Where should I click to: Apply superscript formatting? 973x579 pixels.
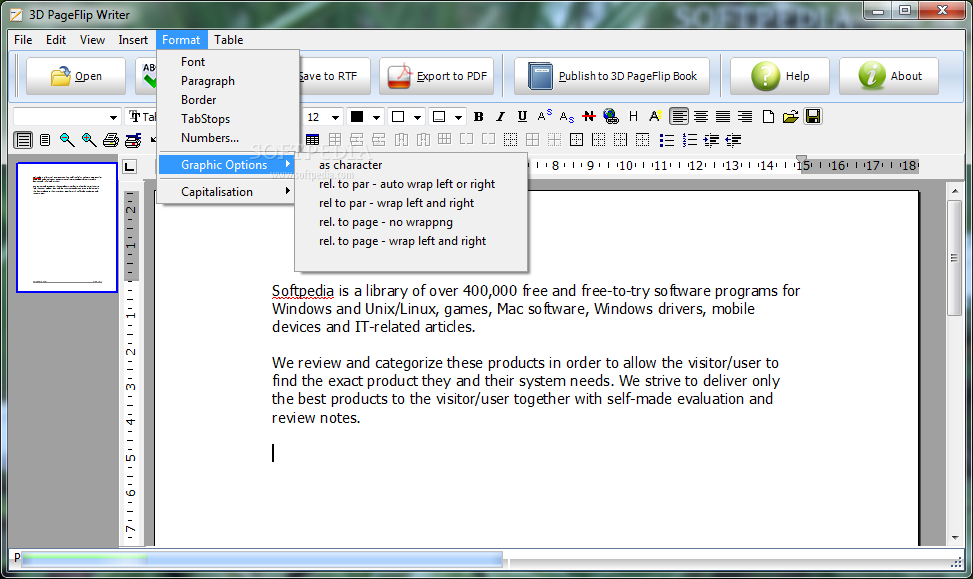pos(544,117)
